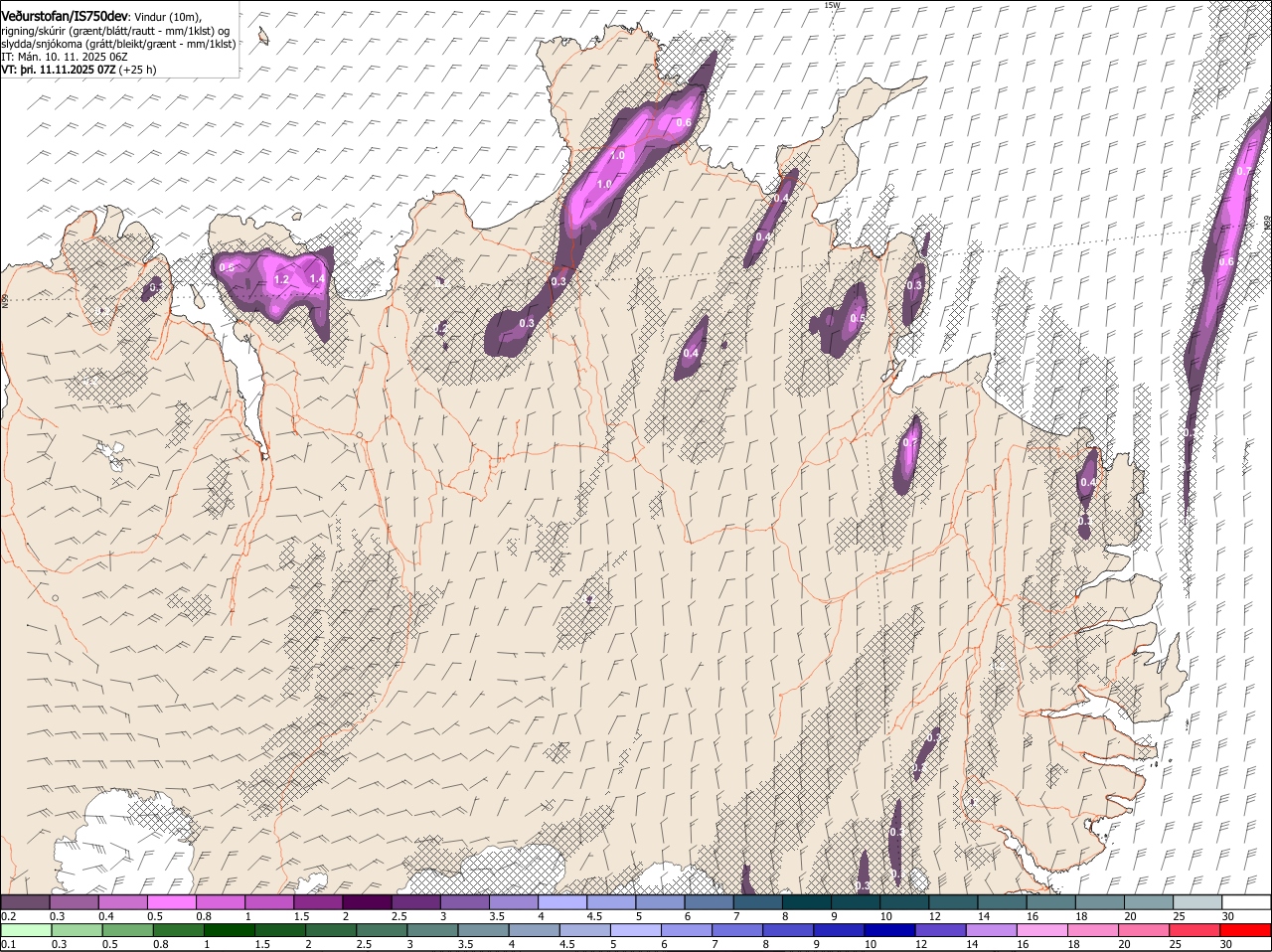Pick the grey-teal swatch at 14 in upper legend
This screenshot has width=1272, height=952.
pyautogui.click(x=1002, y=902)
